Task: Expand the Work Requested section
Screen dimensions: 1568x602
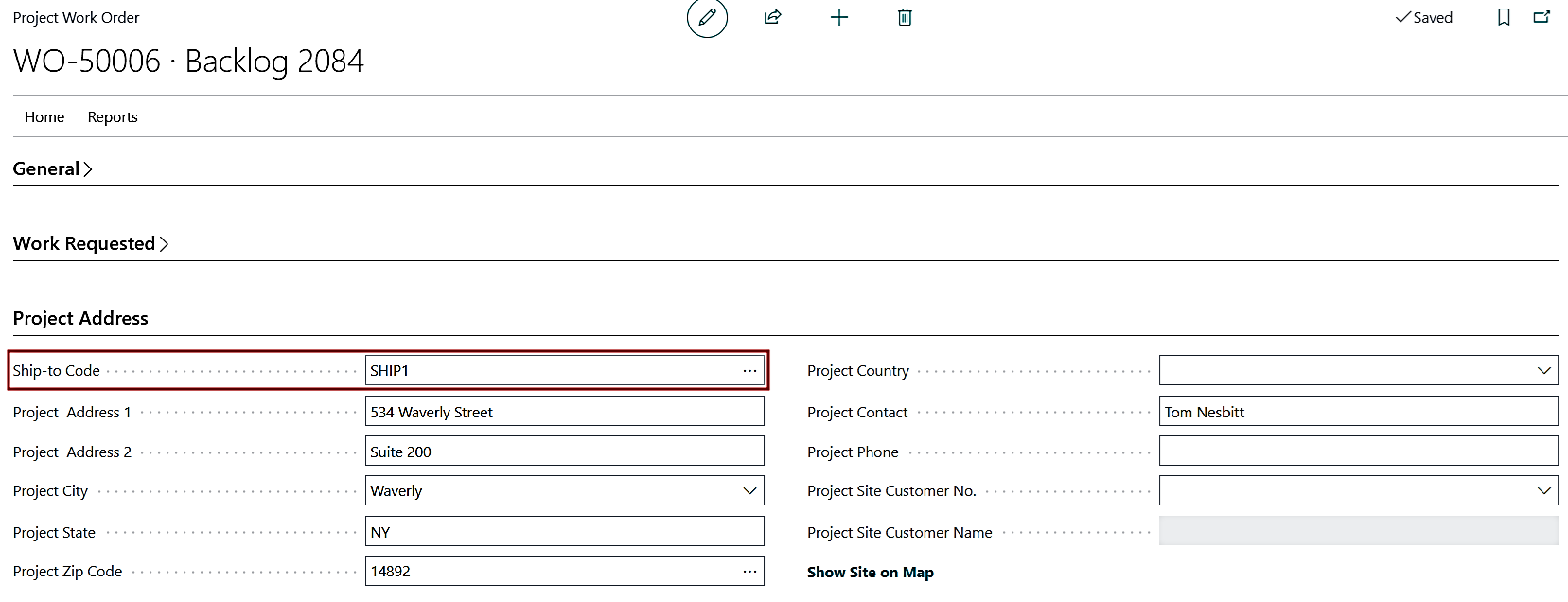Action: coord(90,244)
